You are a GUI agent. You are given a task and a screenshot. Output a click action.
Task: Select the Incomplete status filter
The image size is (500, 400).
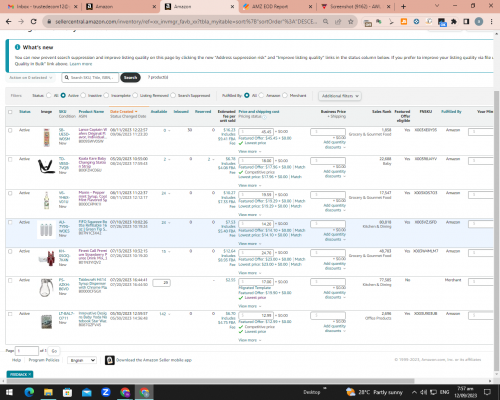[x=106, y=95]
